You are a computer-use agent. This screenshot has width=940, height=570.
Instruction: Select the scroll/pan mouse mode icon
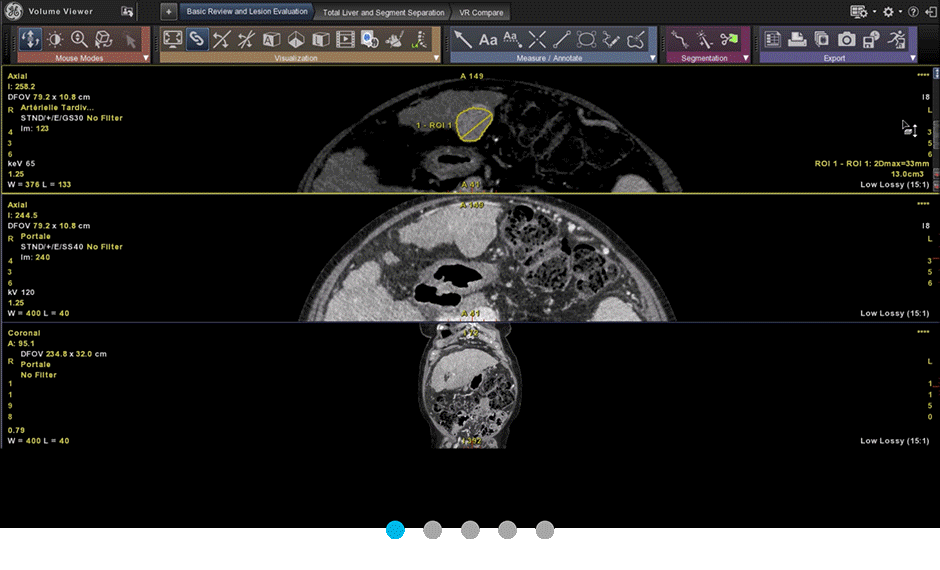tap(30, 40)
